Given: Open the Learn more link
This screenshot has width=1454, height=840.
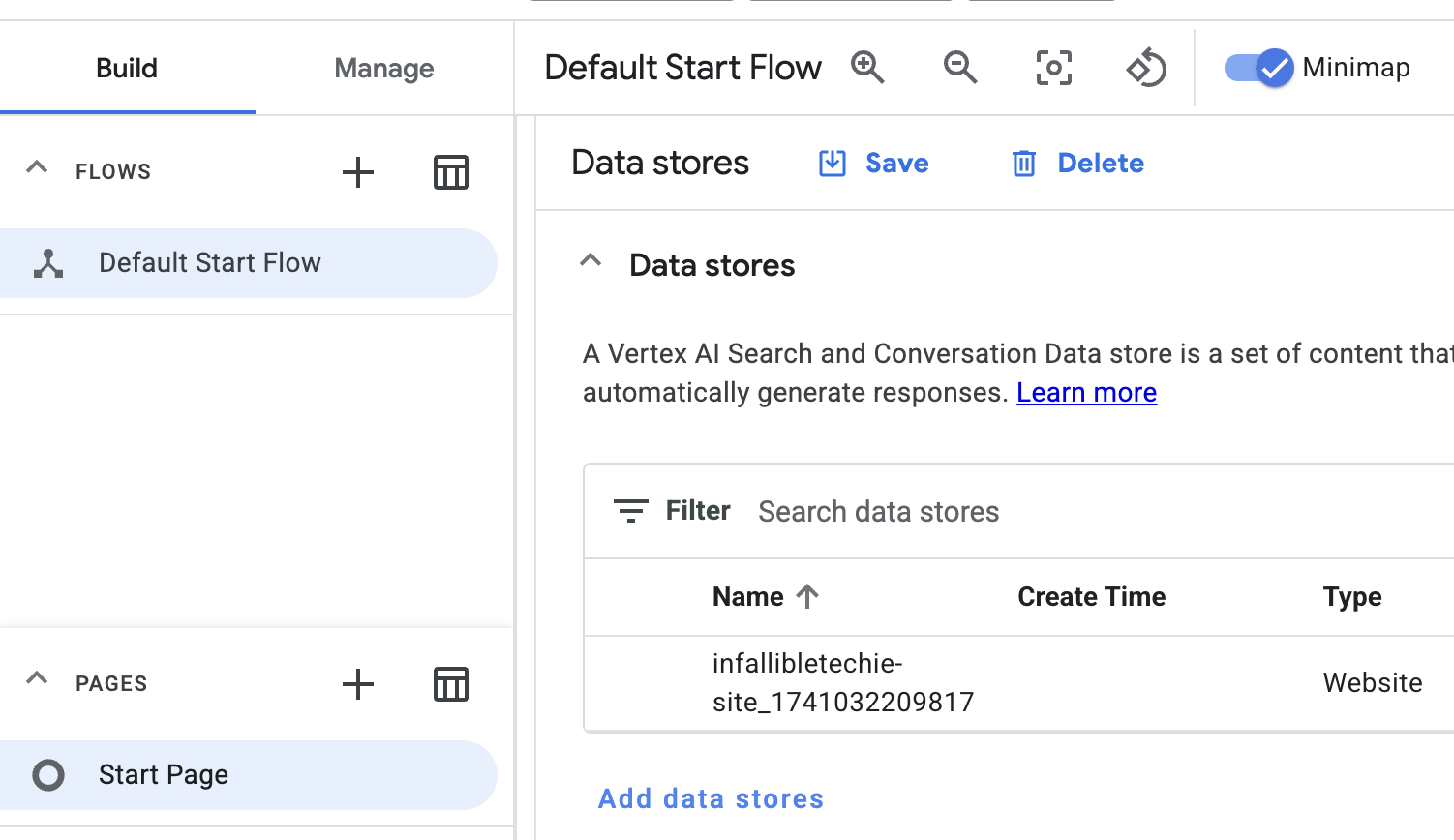Looking at the screenshot, I should (1086, 392).
